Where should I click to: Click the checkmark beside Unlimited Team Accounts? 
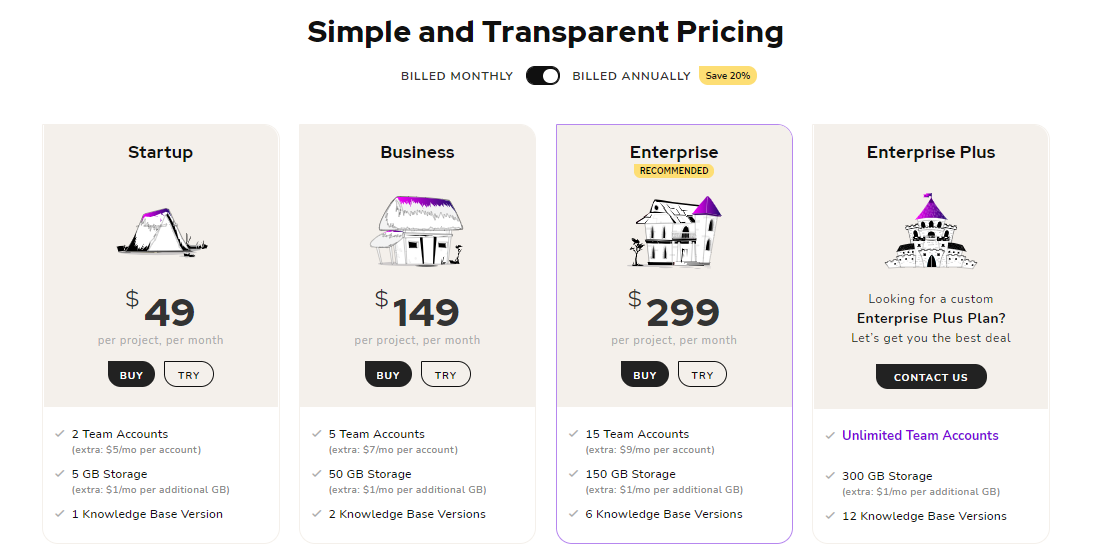tap(830, 435)
